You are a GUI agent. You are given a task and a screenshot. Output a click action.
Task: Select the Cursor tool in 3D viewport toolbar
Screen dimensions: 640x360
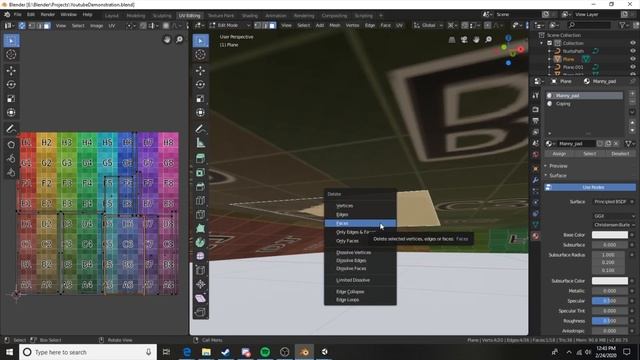[x=200, y=55]
